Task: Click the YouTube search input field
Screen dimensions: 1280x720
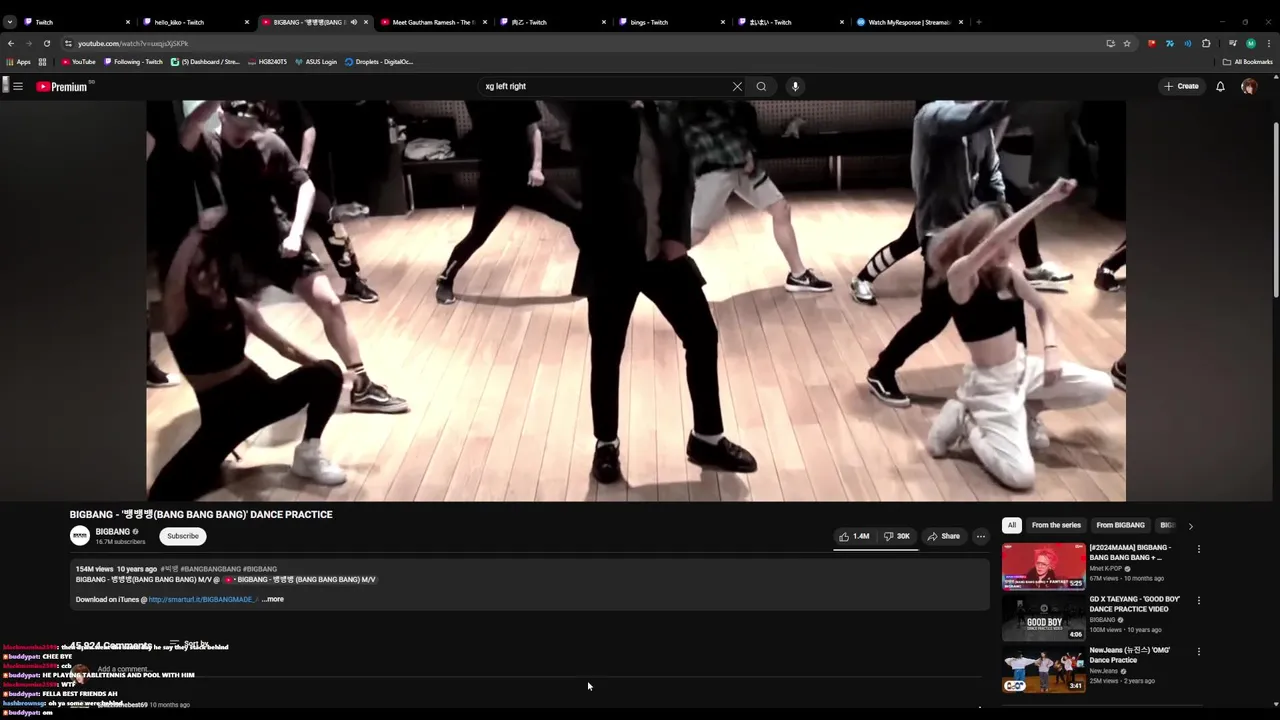Action: pyautogui.click(x=605, y=86)
